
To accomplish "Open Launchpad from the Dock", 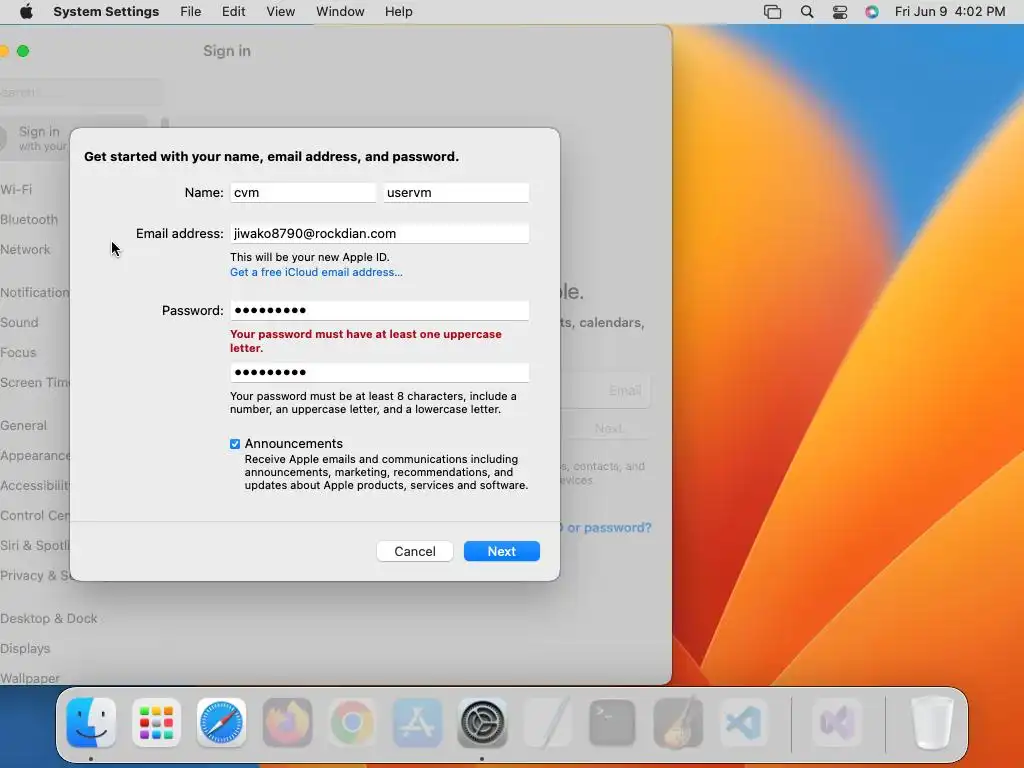I will coord(156,723).
